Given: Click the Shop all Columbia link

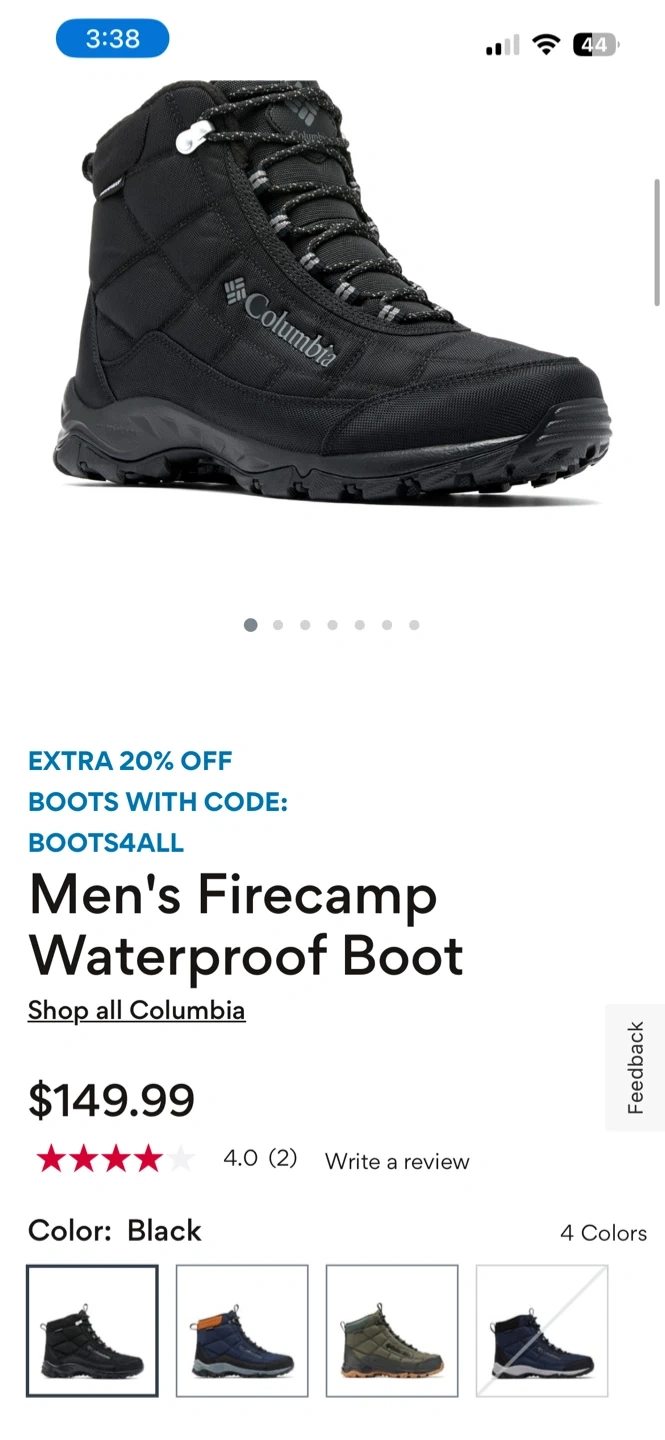Looking at the screenshot, I should click(136, 1010).
